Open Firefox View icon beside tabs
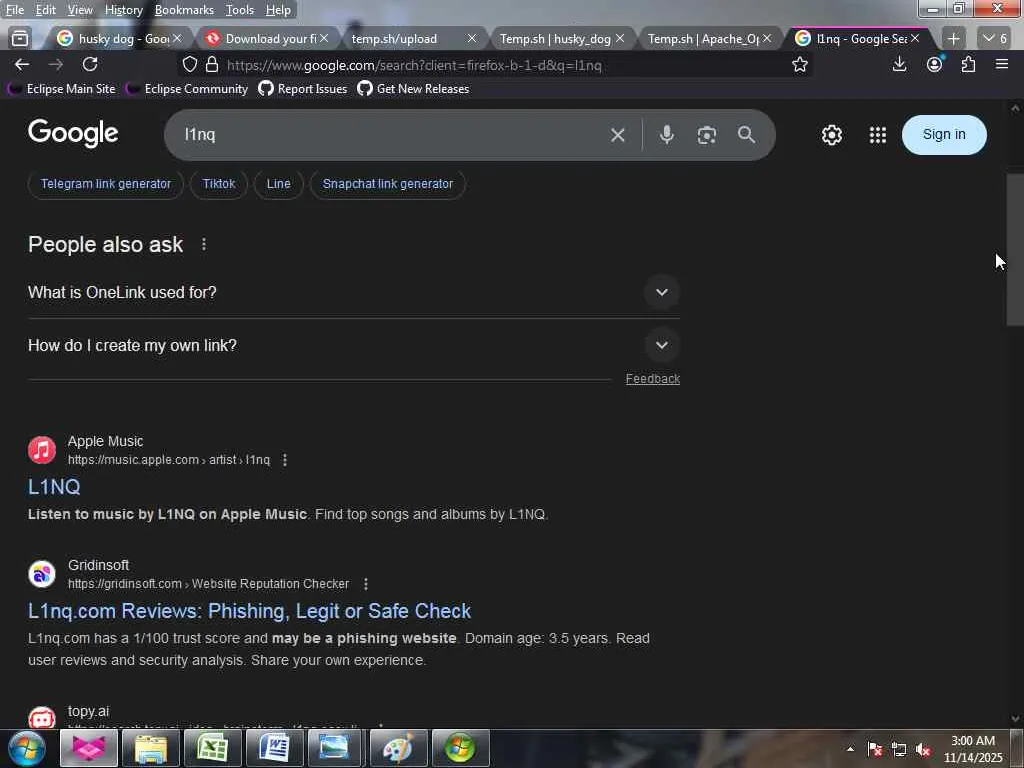The width and height of the screenshot is (1024, 768). pos(20,39)
